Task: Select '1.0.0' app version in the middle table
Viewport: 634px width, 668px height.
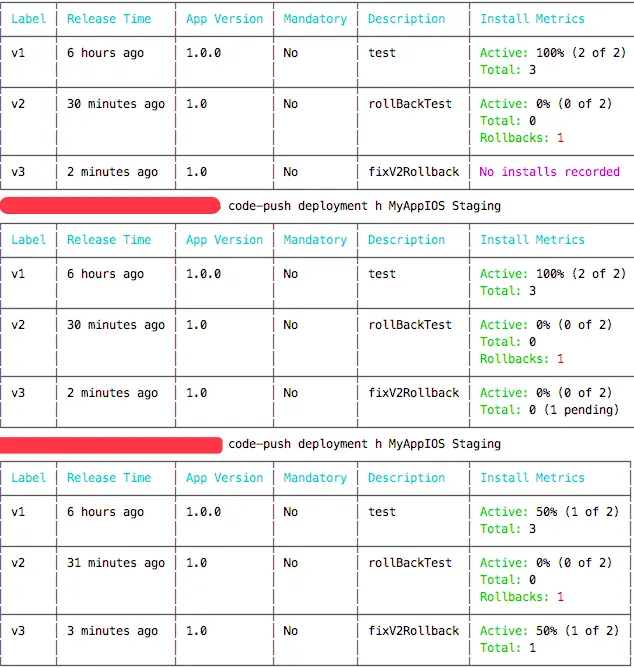Action: point(204,274)
